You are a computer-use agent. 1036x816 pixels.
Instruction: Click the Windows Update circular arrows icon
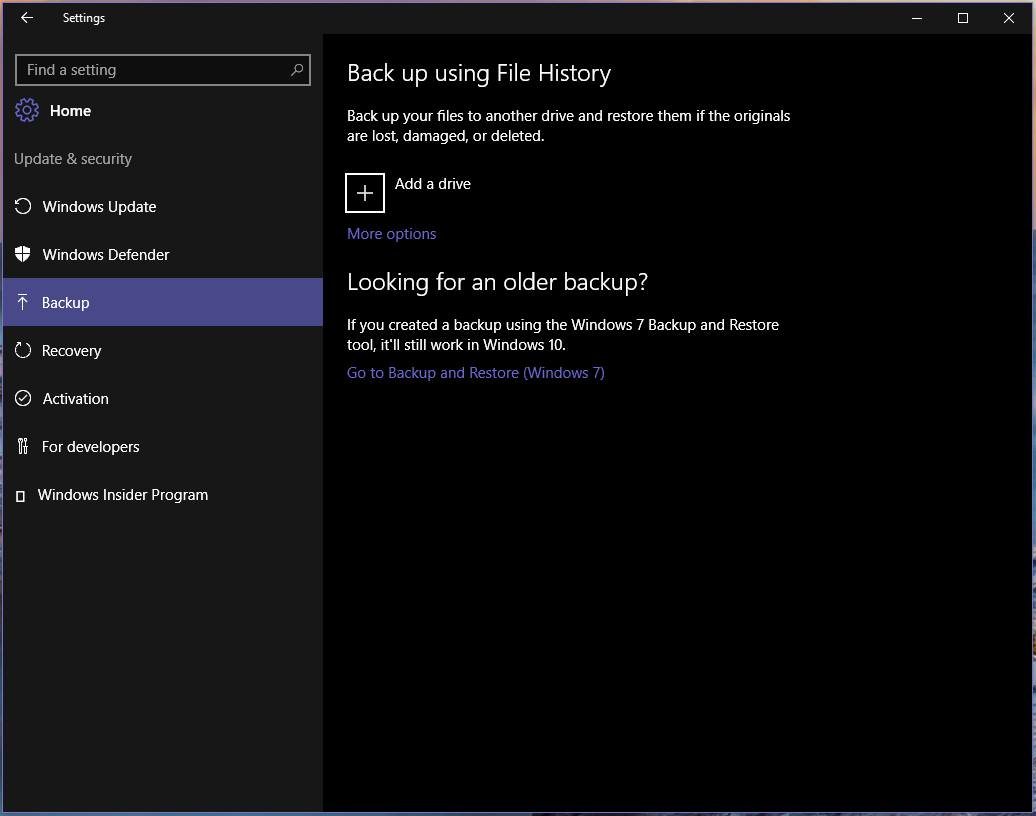(x=23, y=207)
